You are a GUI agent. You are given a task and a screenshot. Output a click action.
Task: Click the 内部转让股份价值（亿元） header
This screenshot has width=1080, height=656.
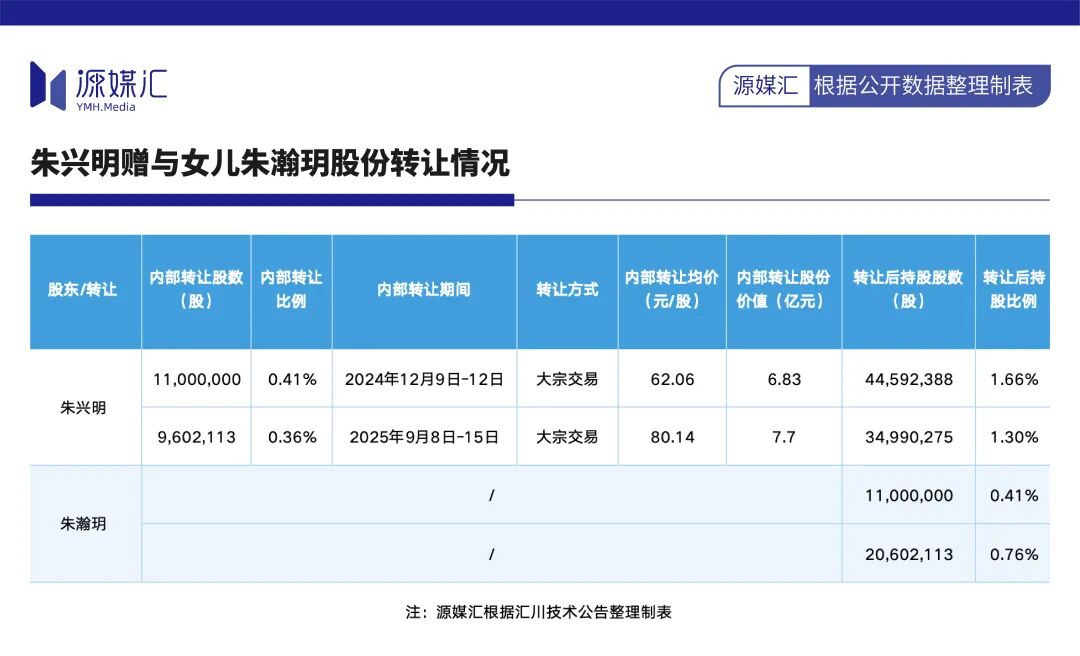tap(784, 289)
